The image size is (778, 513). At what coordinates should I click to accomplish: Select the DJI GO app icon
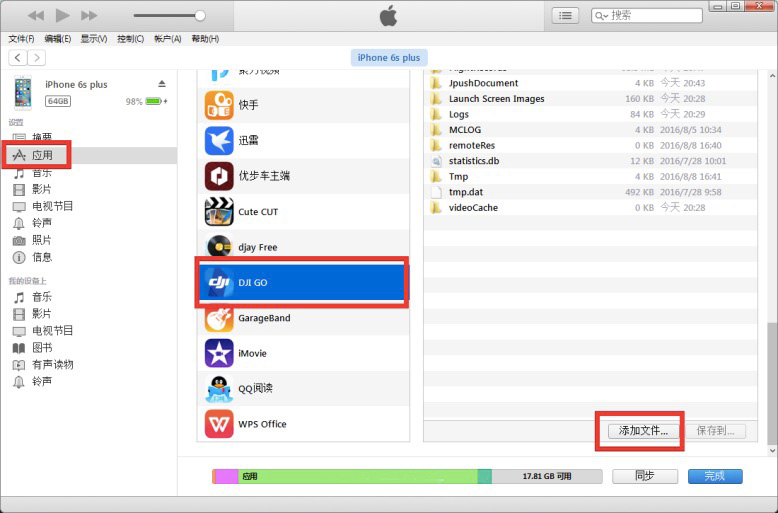pyautogui.click(x=219, y=282)
